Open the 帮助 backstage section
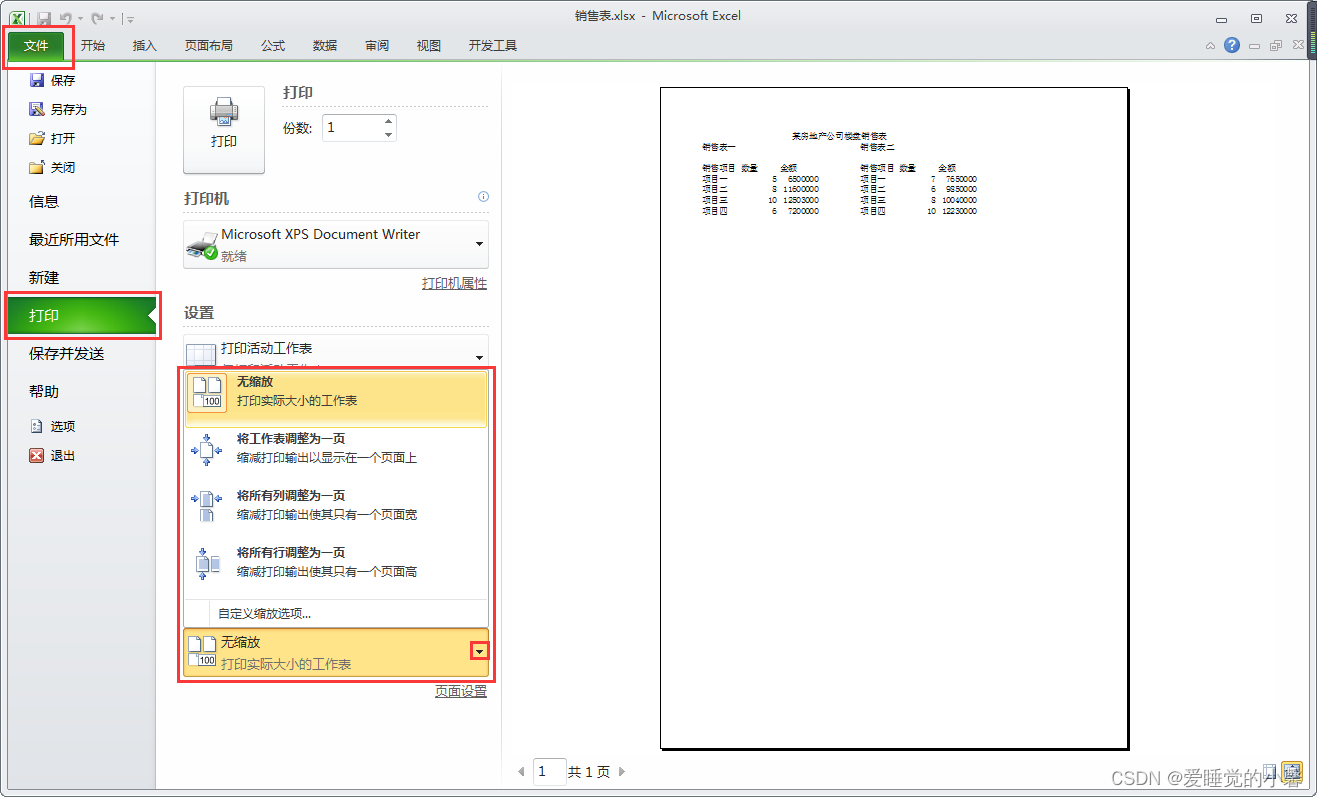Viewport: 1317px width, 797px height. click(x=44, y=392)
